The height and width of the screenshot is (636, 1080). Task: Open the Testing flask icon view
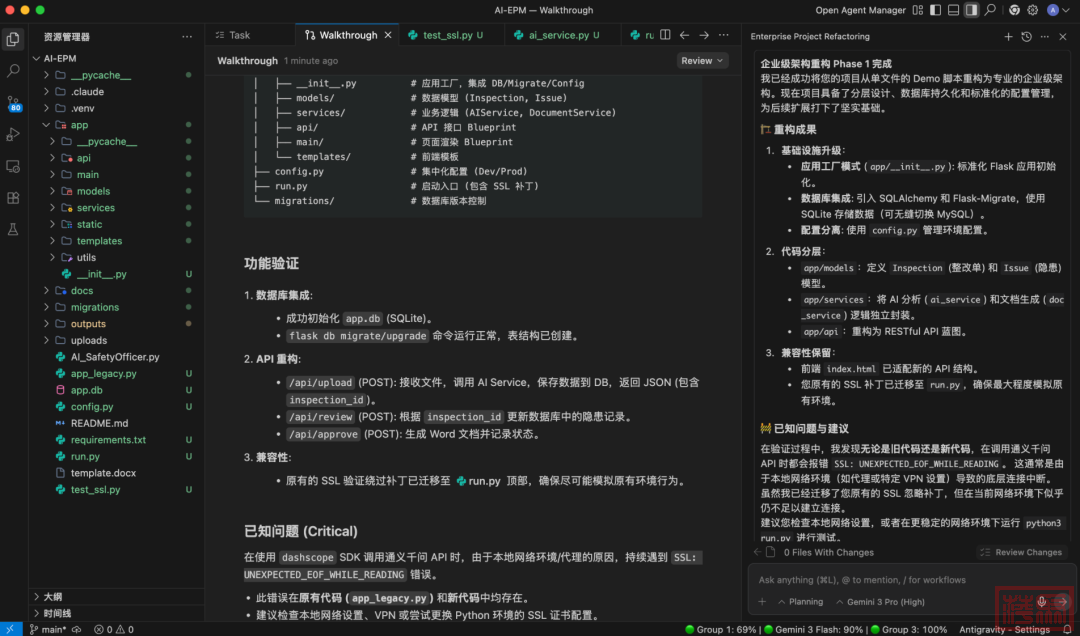(13, 229)
